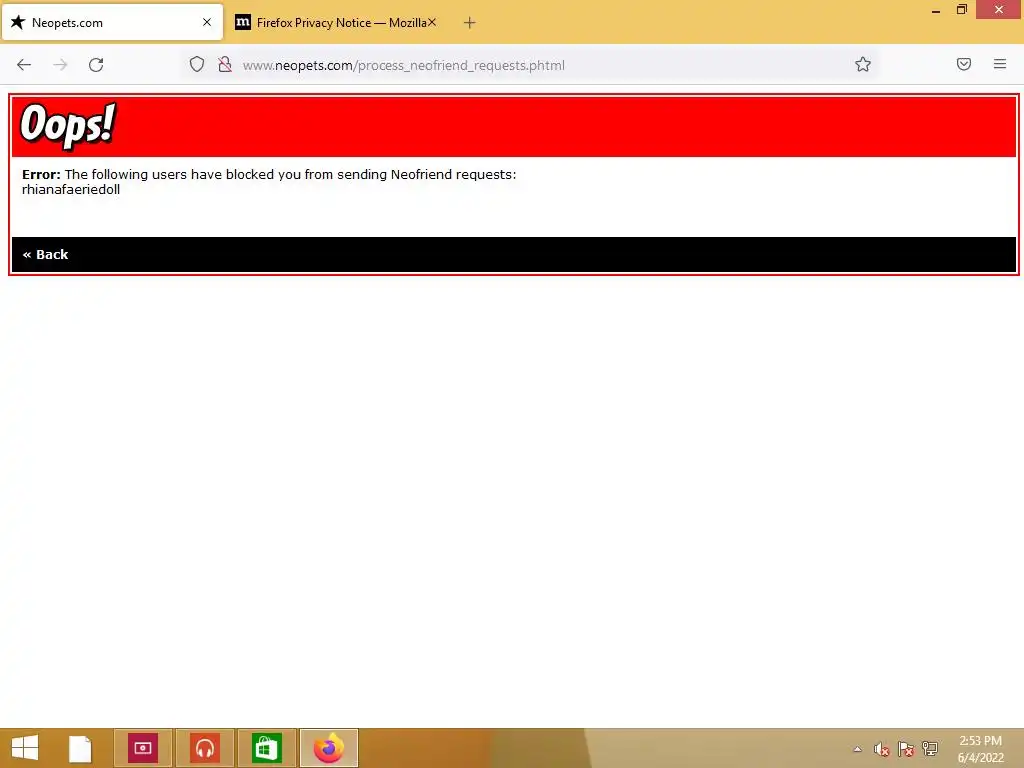
Task: Open the Windows Store taskbar icon
Action: point(266,748)
